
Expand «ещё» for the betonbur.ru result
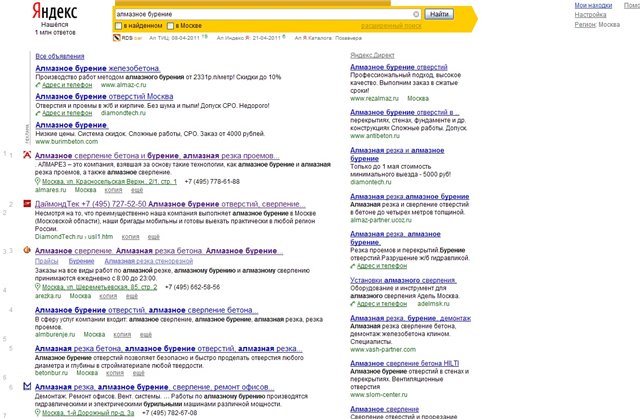(x=138, y=373)
